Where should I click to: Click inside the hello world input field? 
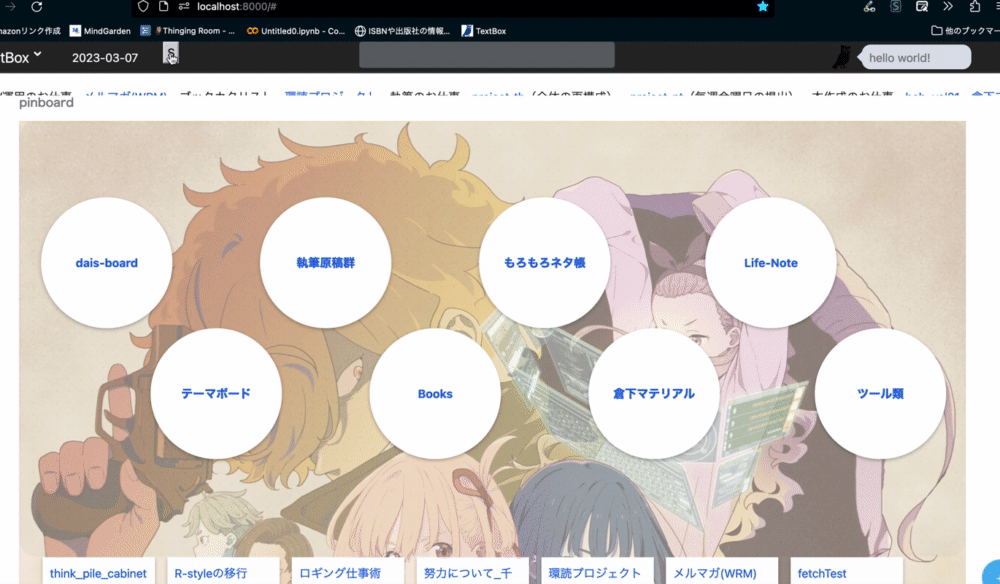(x=913, y=57)
